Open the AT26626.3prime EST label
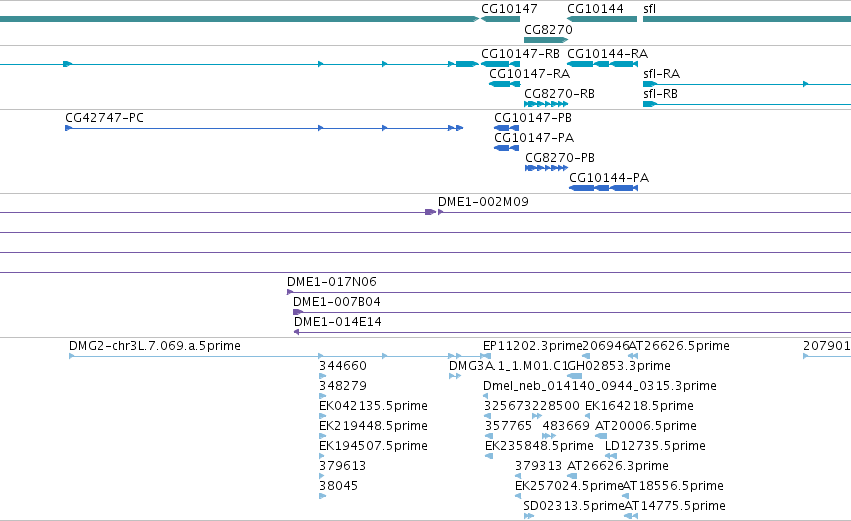 [x=618, y=467]
